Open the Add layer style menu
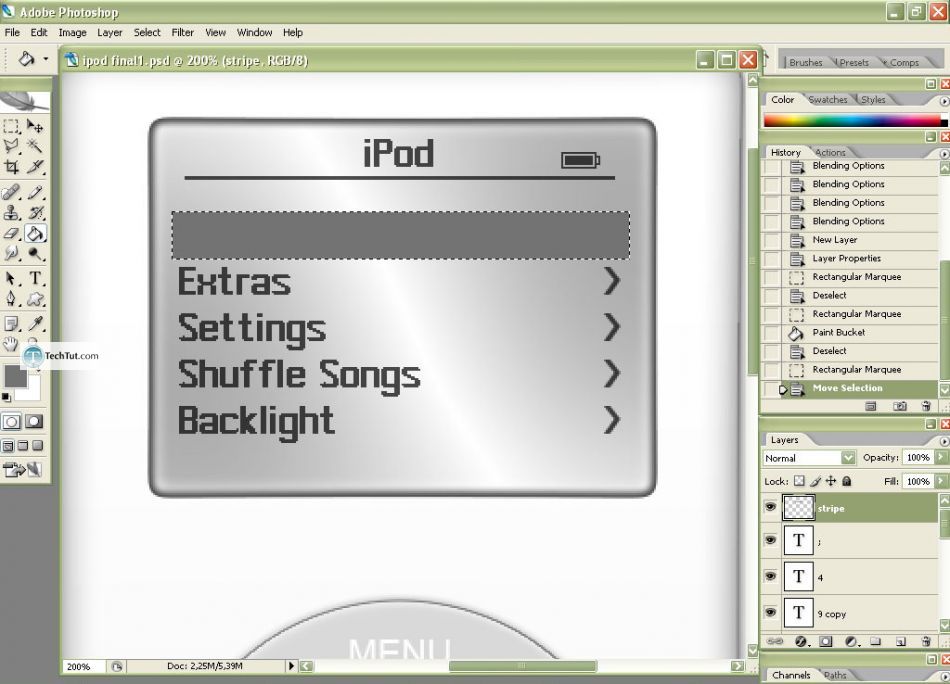Image resolution: width=950 pixels, height=684 pixels. tap(801, 641)
